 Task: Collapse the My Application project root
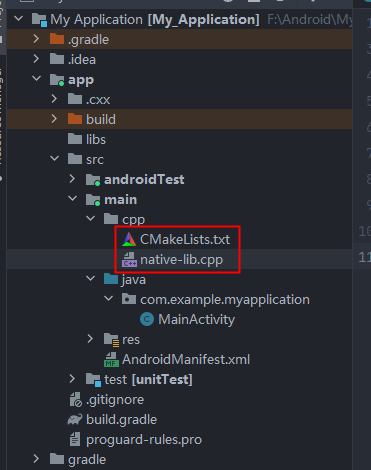(x=19, y=19)
